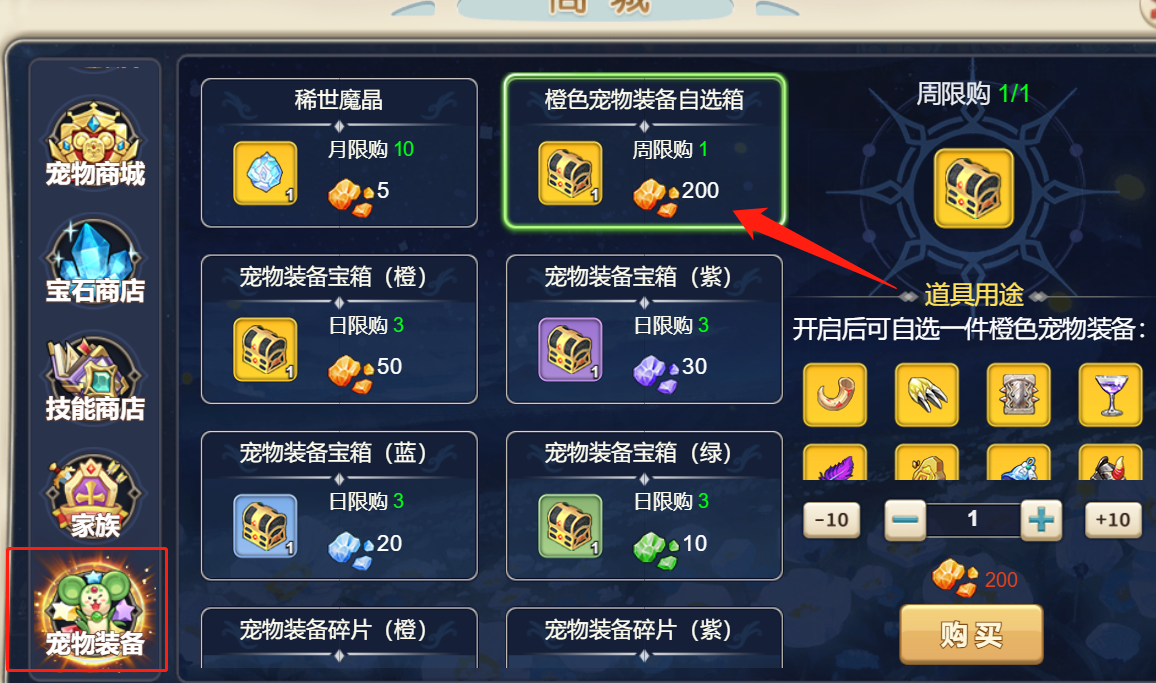
Task: Pick the orange 宠物装备宝箱 (橙) chest icon
Action: click(265, 350)
